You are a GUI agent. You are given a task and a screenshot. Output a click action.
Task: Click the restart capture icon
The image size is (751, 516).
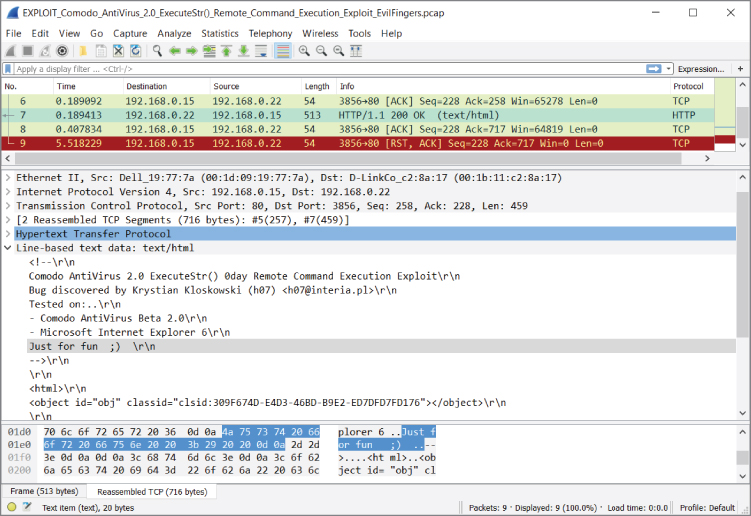45,51
